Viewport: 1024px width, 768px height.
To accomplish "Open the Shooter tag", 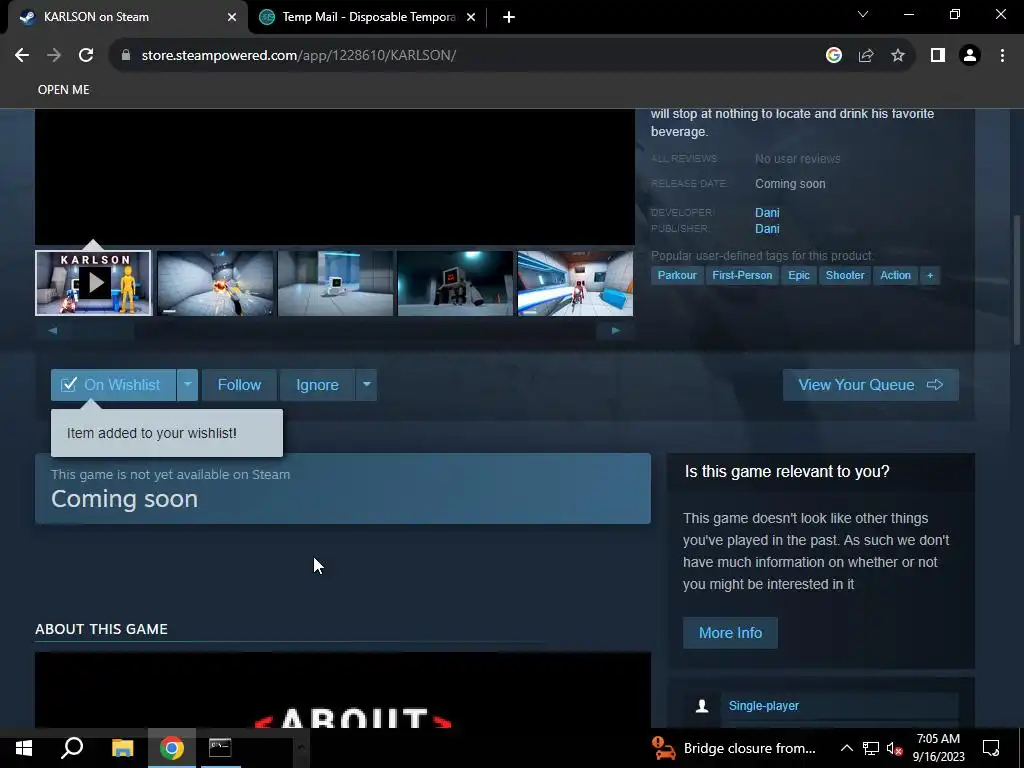I will pos(844,275).
